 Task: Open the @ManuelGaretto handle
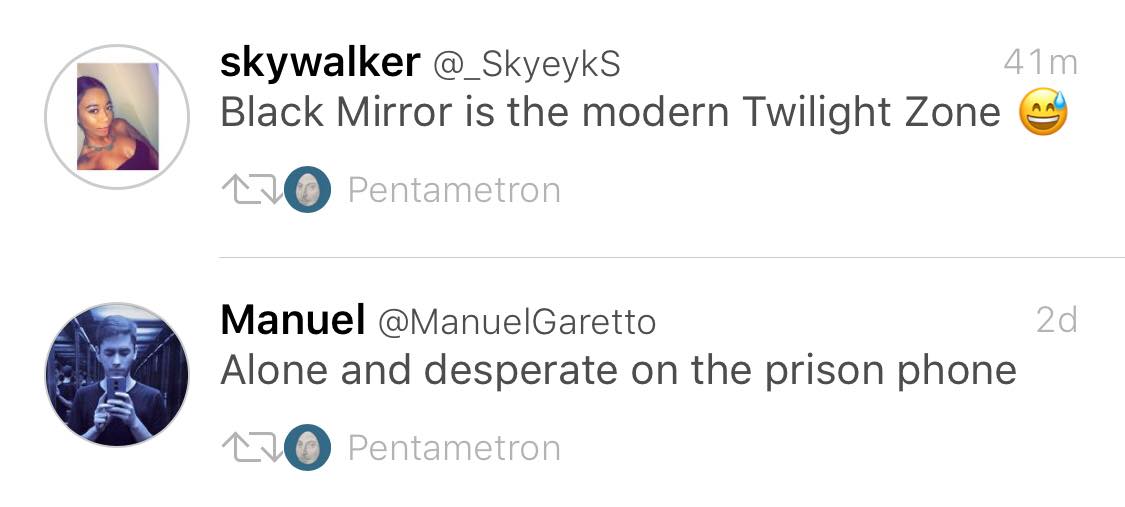click(x=517, y=323)
